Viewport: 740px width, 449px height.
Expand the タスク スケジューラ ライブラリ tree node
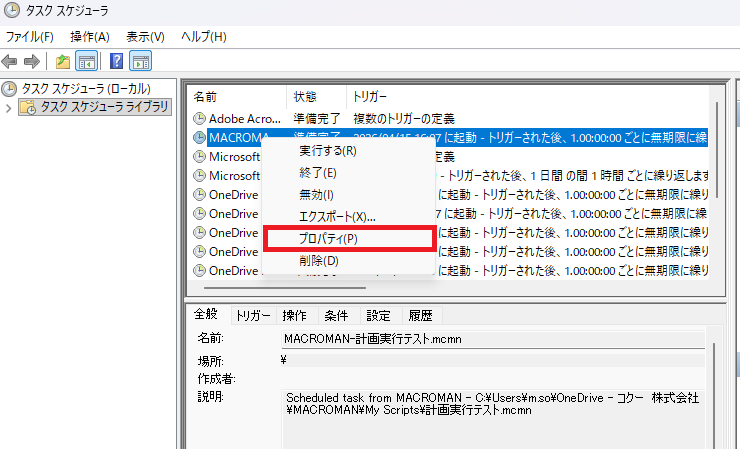coord(8,108)
